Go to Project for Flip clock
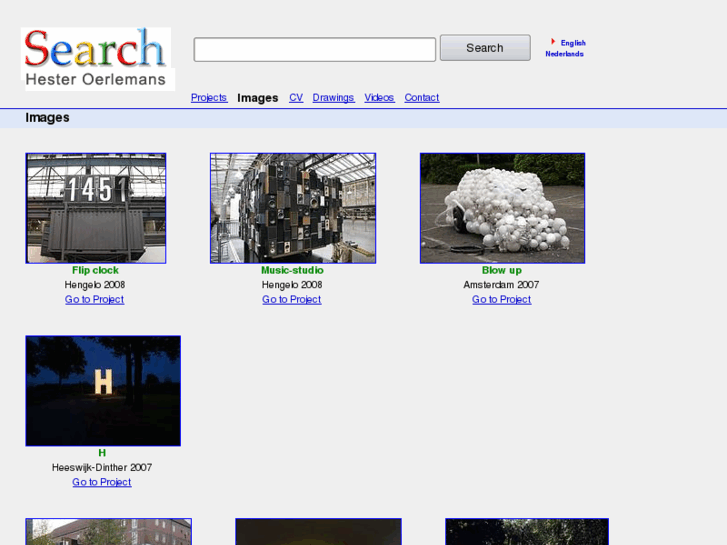 [95, 299]
